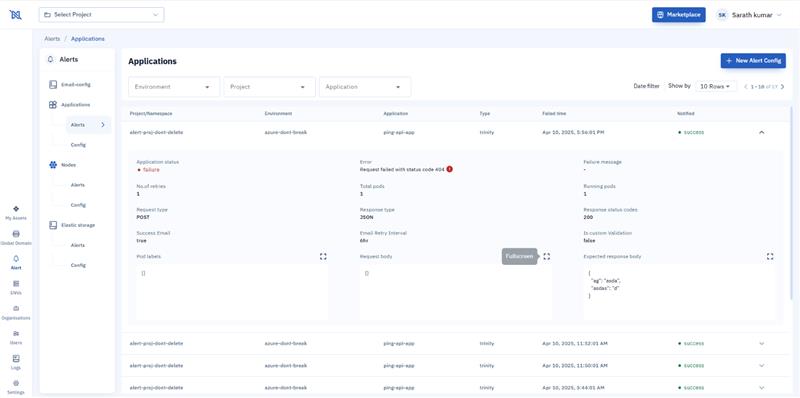Select Config under Elastic storage

78,265
